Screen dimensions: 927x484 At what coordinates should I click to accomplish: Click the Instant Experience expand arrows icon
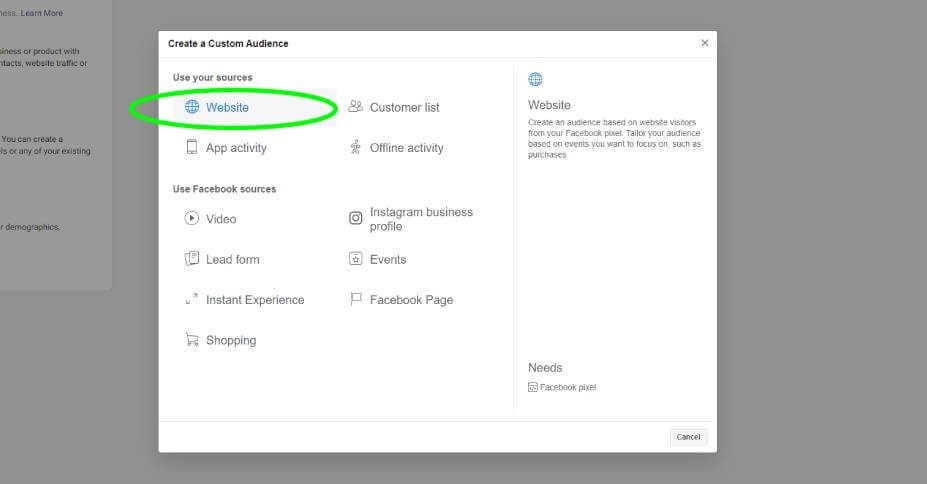click(192, 299)
